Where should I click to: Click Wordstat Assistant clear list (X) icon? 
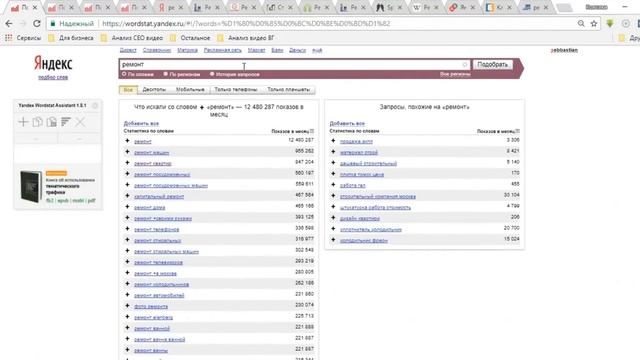coord(80,122)
